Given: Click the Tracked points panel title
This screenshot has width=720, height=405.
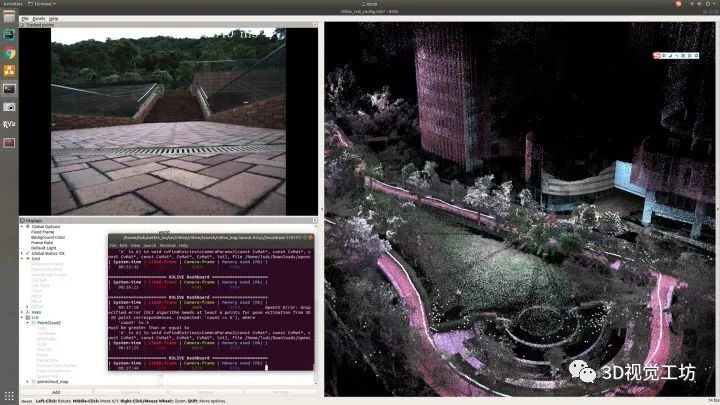Looking at the screenshot, I should (39, 24).
